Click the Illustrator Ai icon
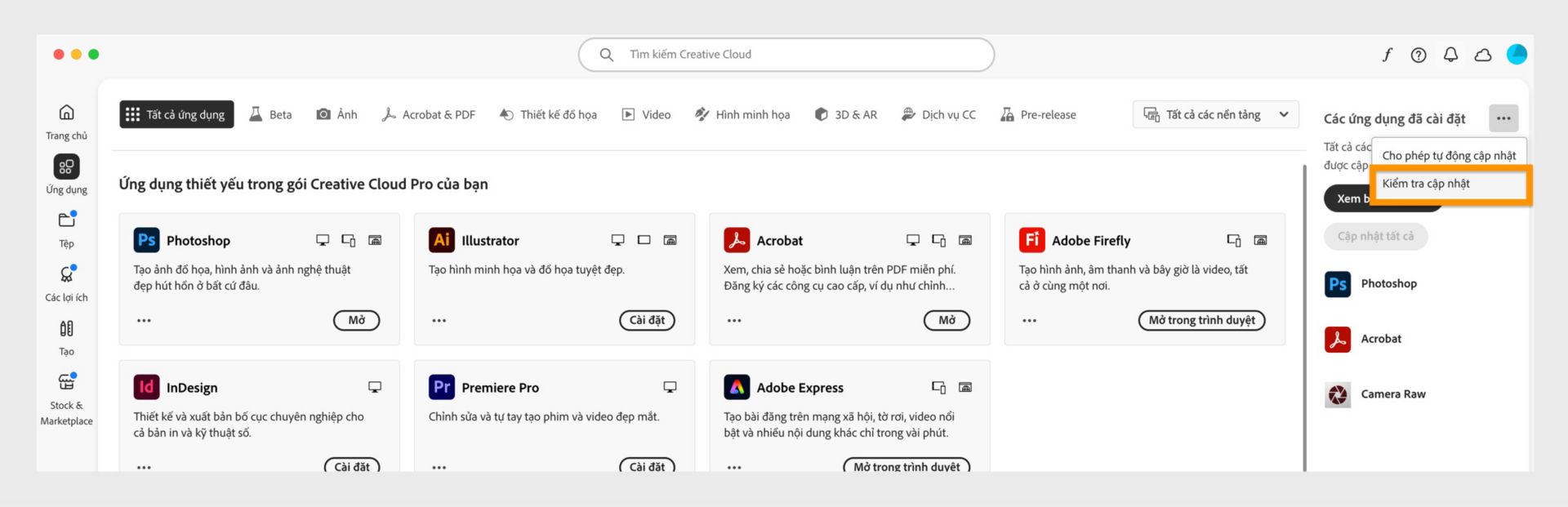Image resolution: width=1568 pixels, height=507 pixels. [x=442, y=240]
